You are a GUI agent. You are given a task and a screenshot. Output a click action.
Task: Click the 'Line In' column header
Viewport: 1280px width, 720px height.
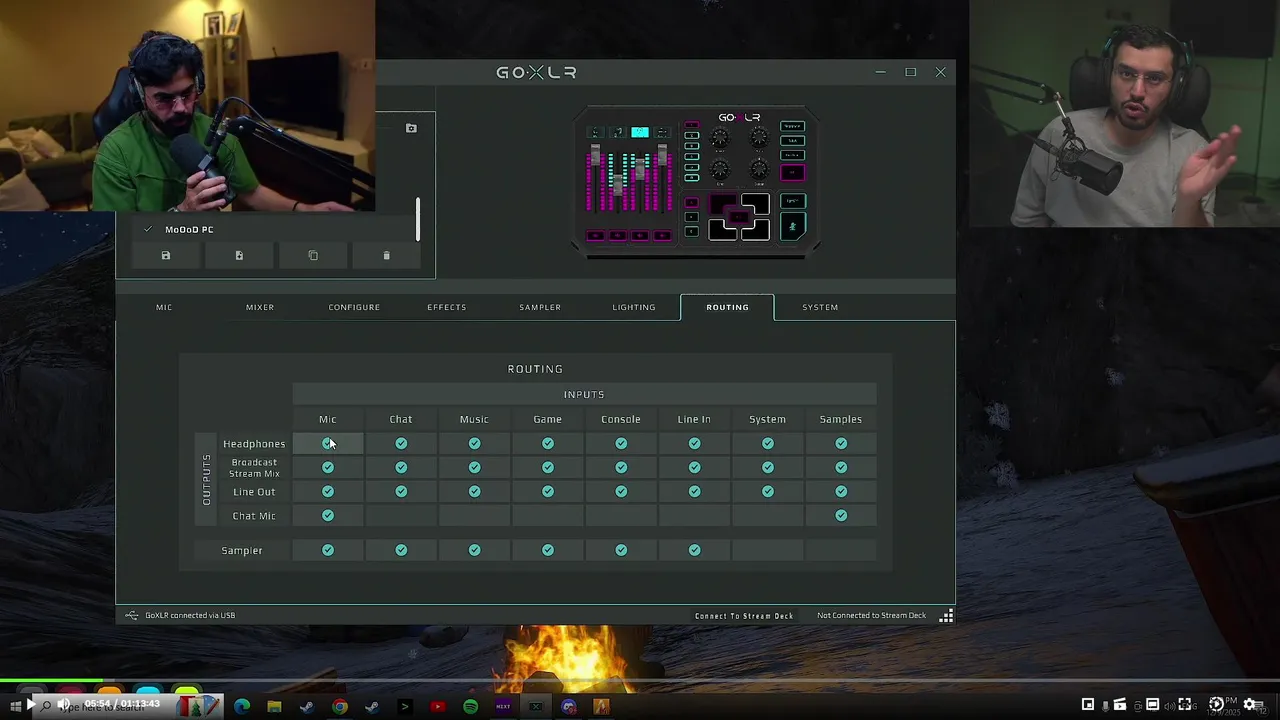694,419
